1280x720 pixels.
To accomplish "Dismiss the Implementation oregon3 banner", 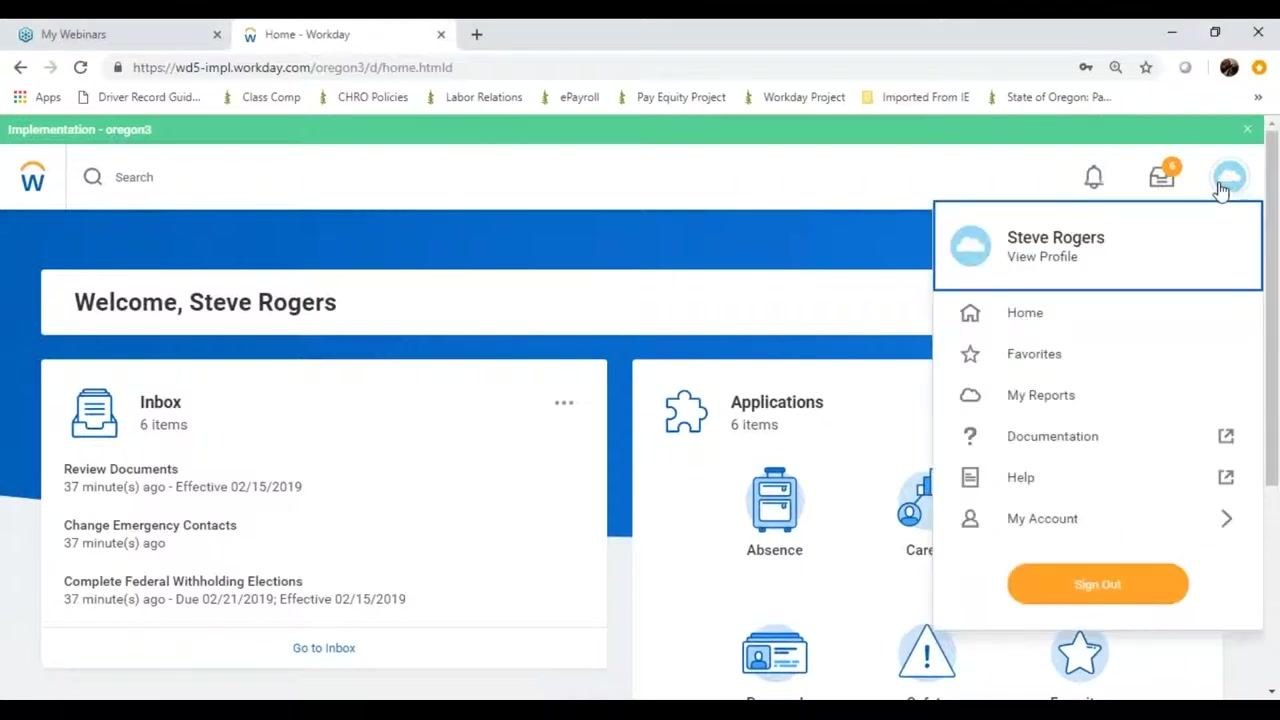I will [x=1247, y=129].
